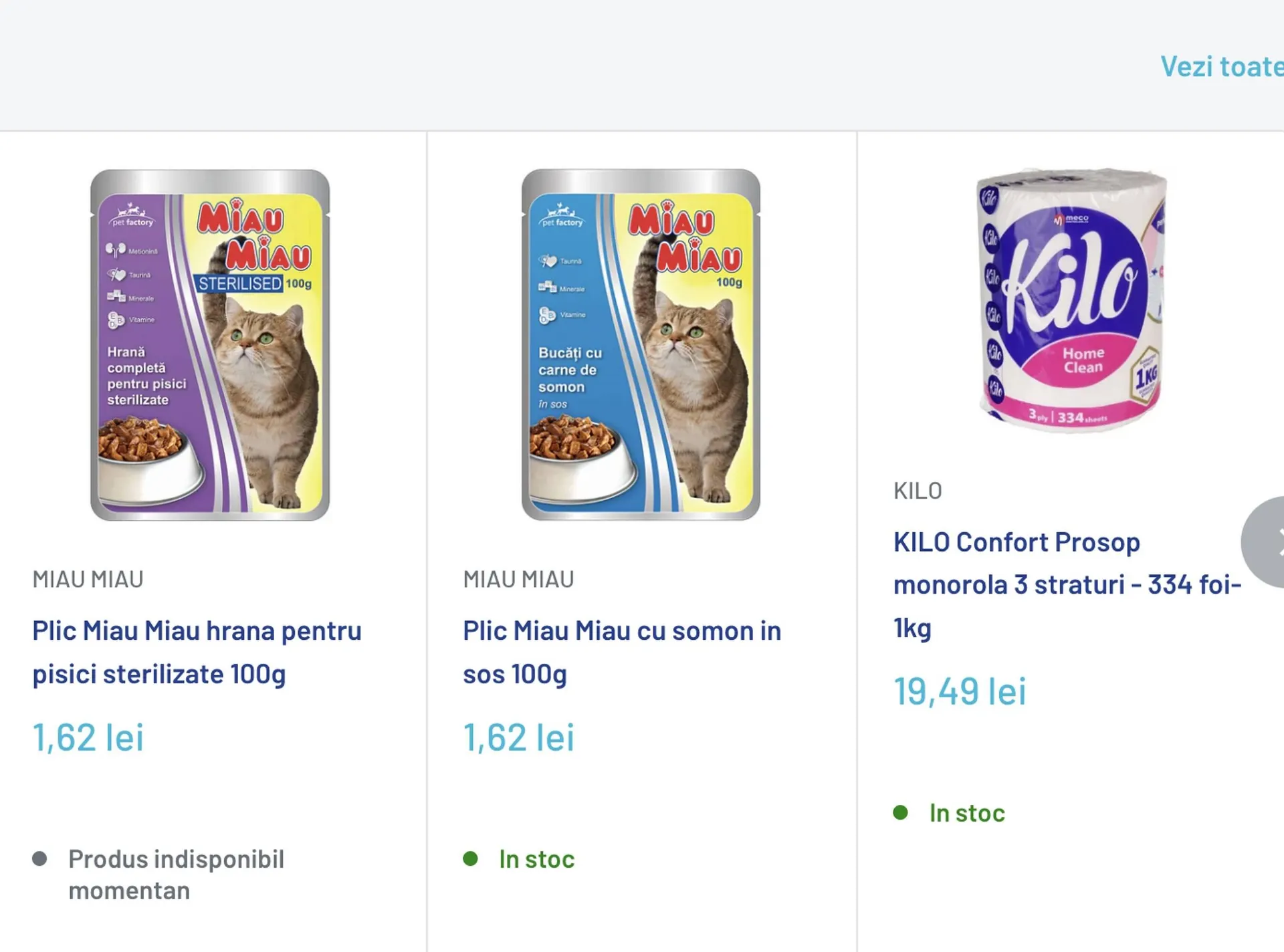Click MIAU MIAU brand label on salmon product
Viewport: 1284px width, 952px height.
[x=519, y=579]
